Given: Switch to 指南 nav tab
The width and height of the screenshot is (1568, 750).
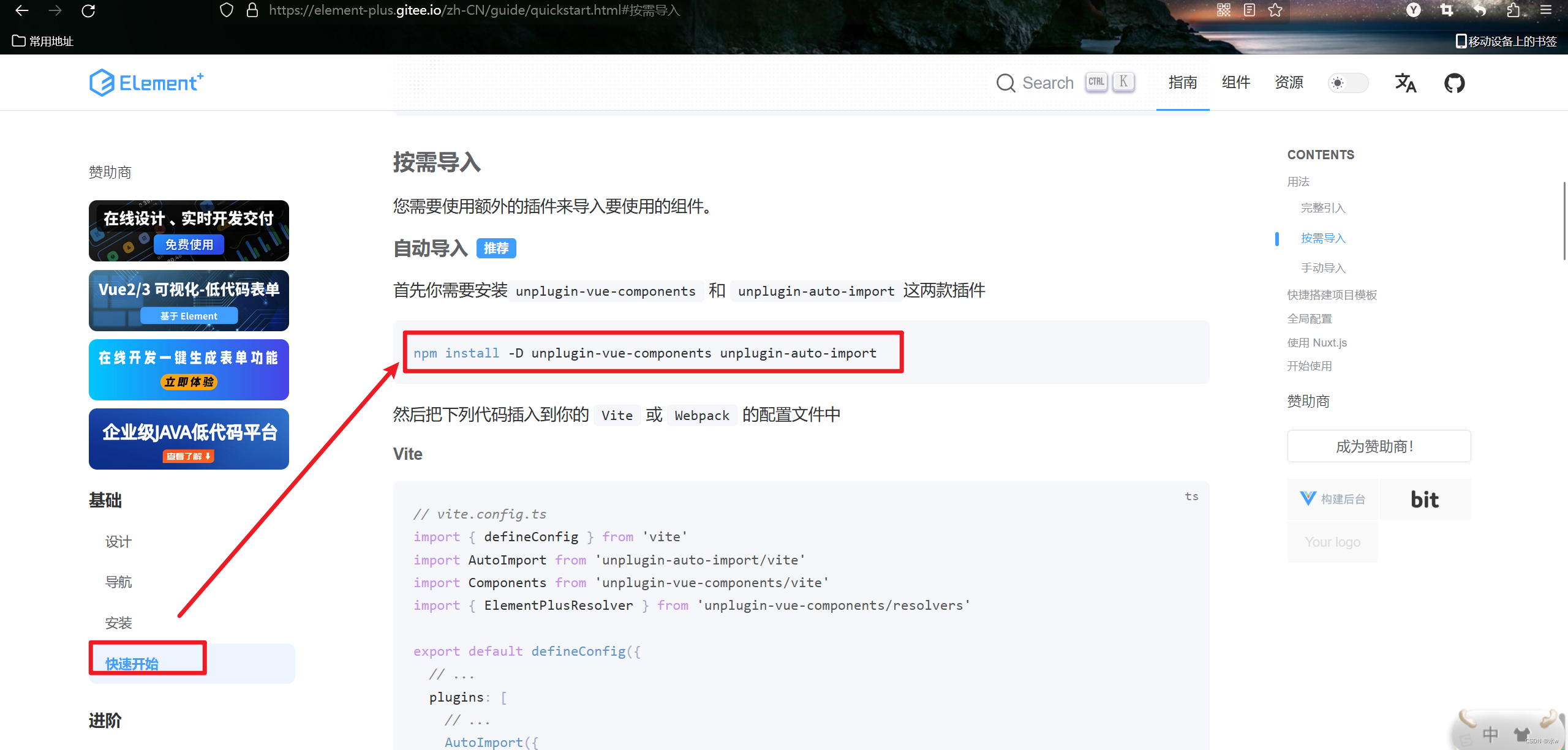Looking at the screenshot, I should 1183,83.
